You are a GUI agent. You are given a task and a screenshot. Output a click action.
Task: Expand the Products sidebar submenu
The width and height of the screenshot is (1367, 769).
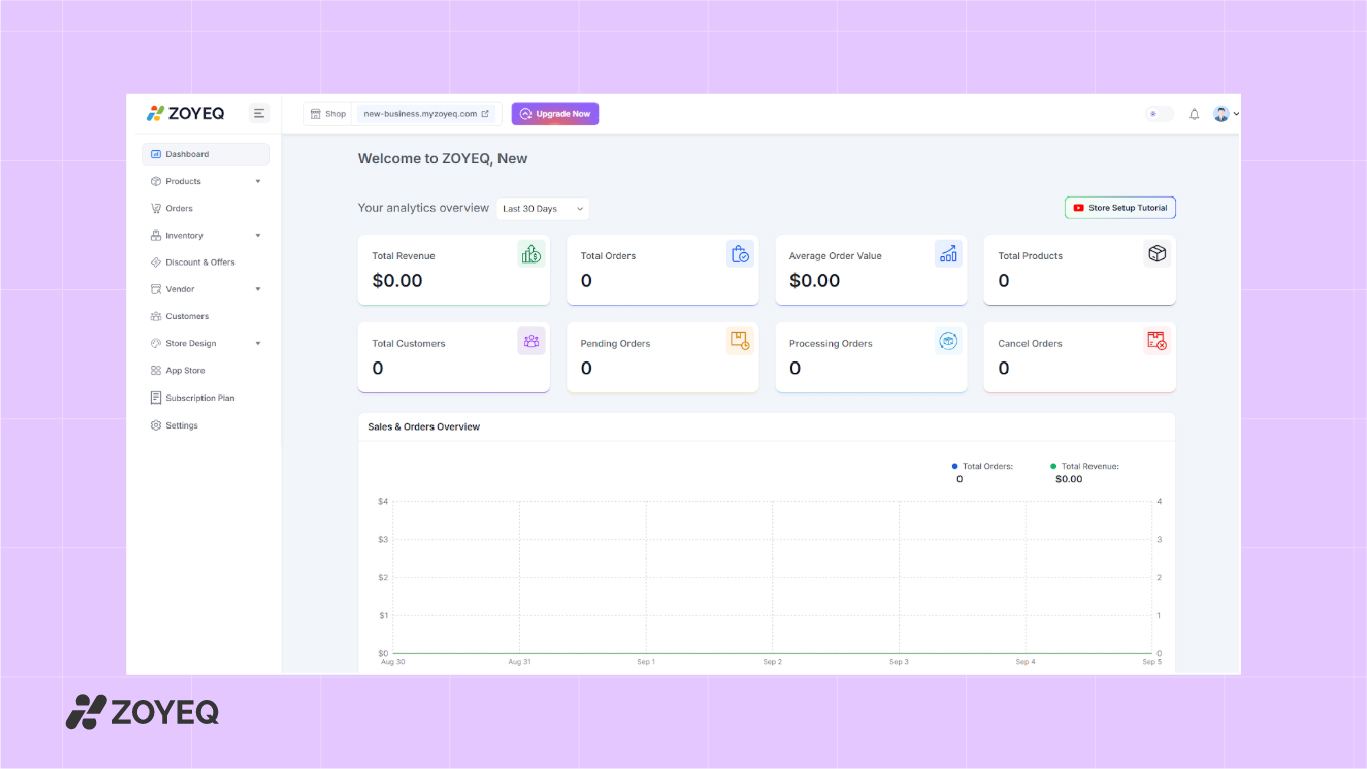click(257, 181)
